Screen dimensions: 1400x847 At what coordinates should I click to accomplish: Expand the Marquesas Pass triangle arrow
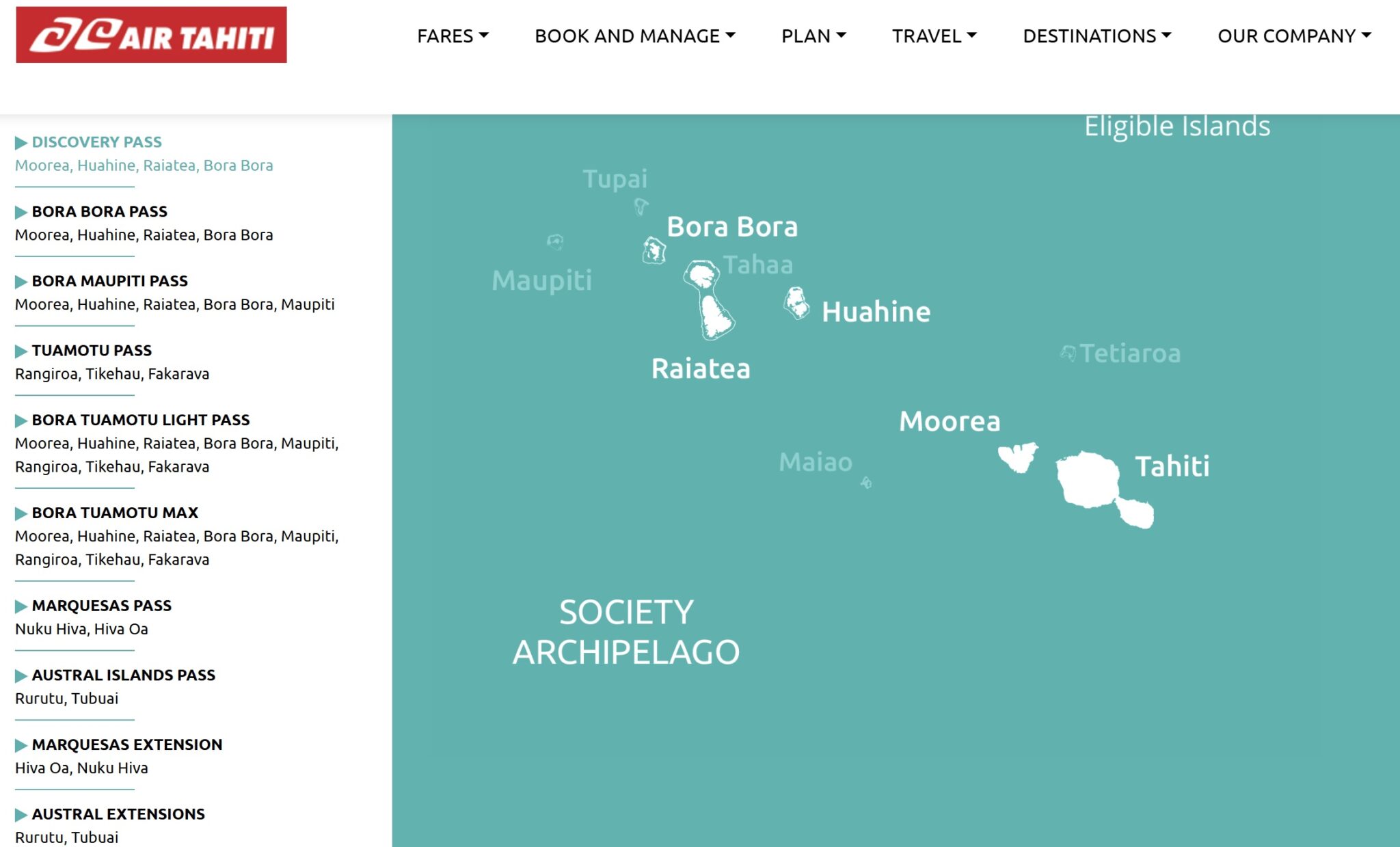click(x=21, y=606)
